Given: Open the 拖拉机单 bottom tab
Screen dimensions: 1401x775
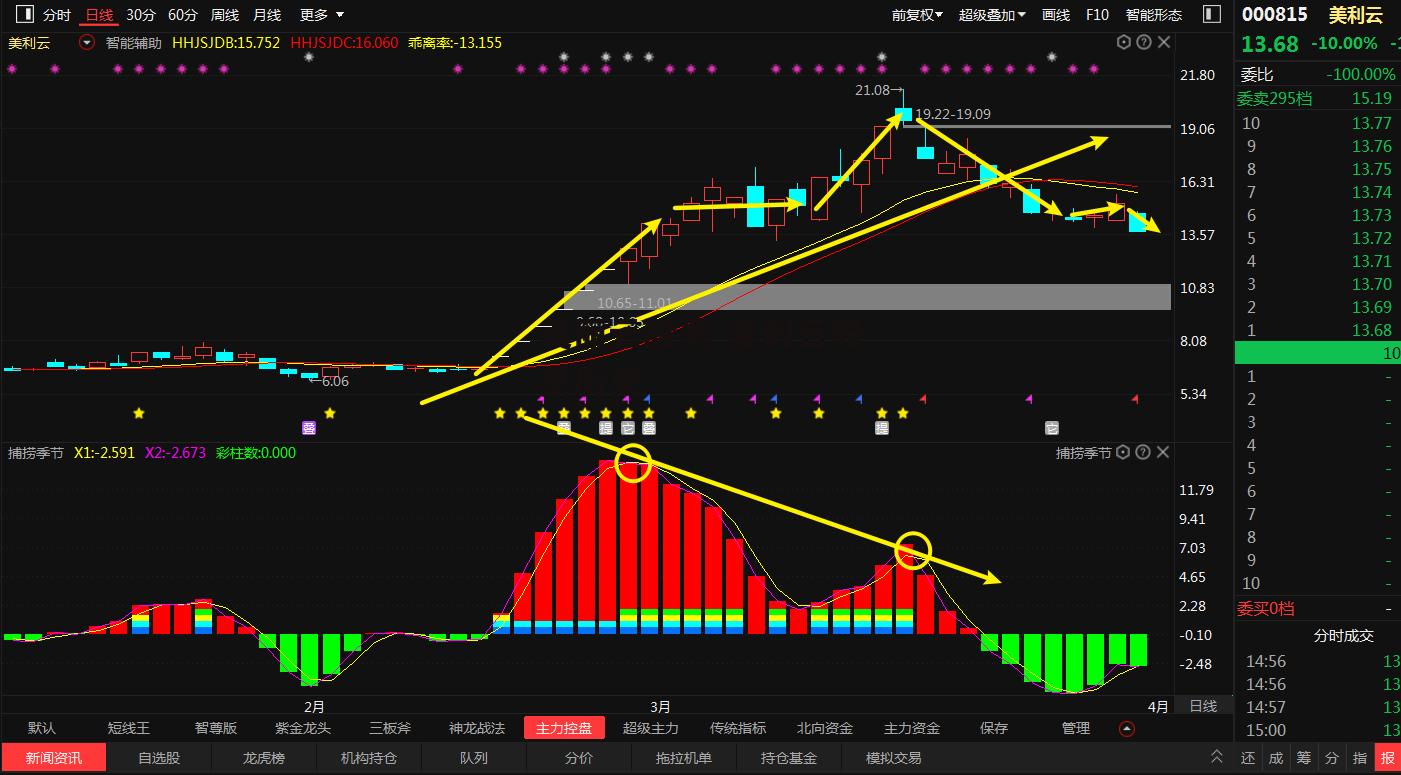Looking at the screenshot, I should tap(684, 758).
